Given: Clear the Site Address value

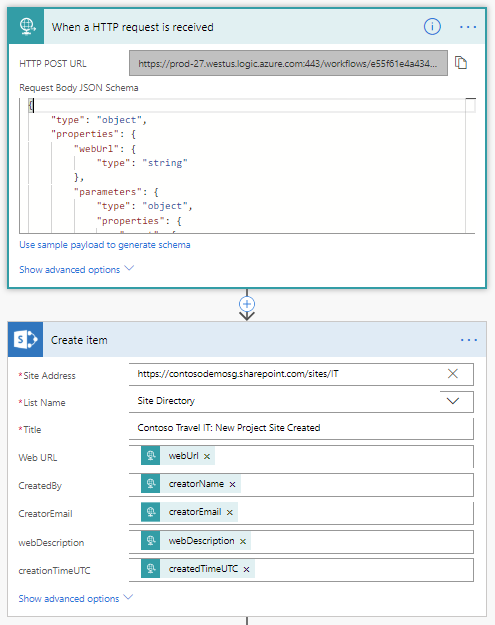Looking at the screenshot, I should tap(453, 374).
